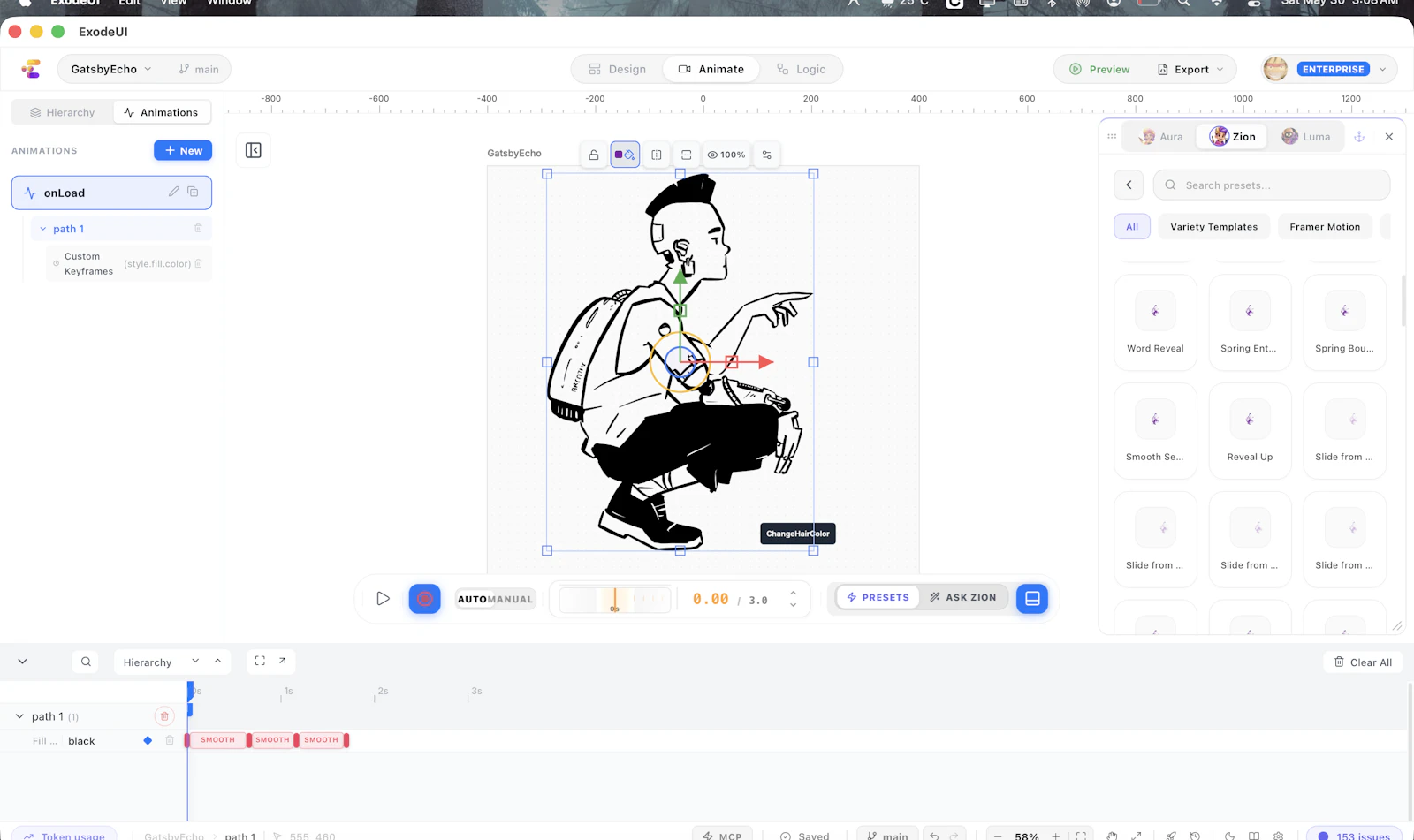Click the Search presets field
This screenshot has height=840, width=1414.
pos(1272,185)
